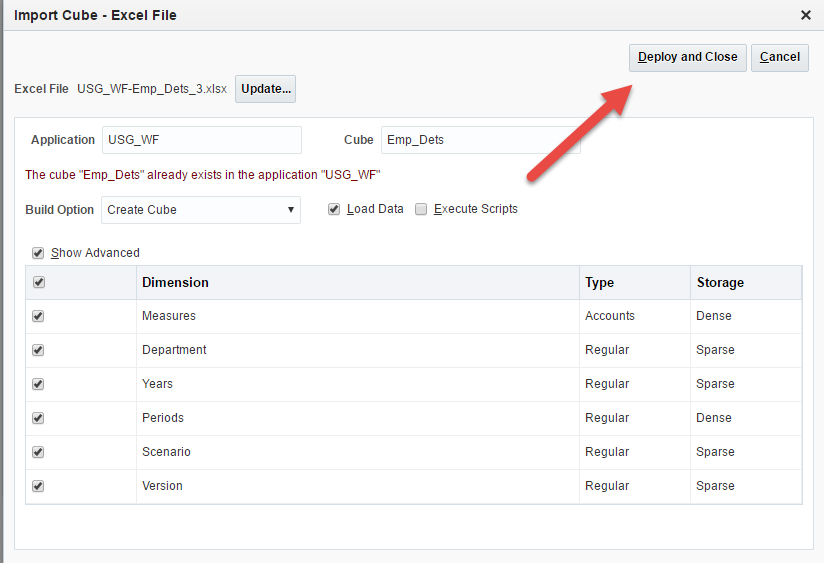Screen dimensions: 824x563
Task: Uncheck the Load Data checkbox
Action: 335,209
